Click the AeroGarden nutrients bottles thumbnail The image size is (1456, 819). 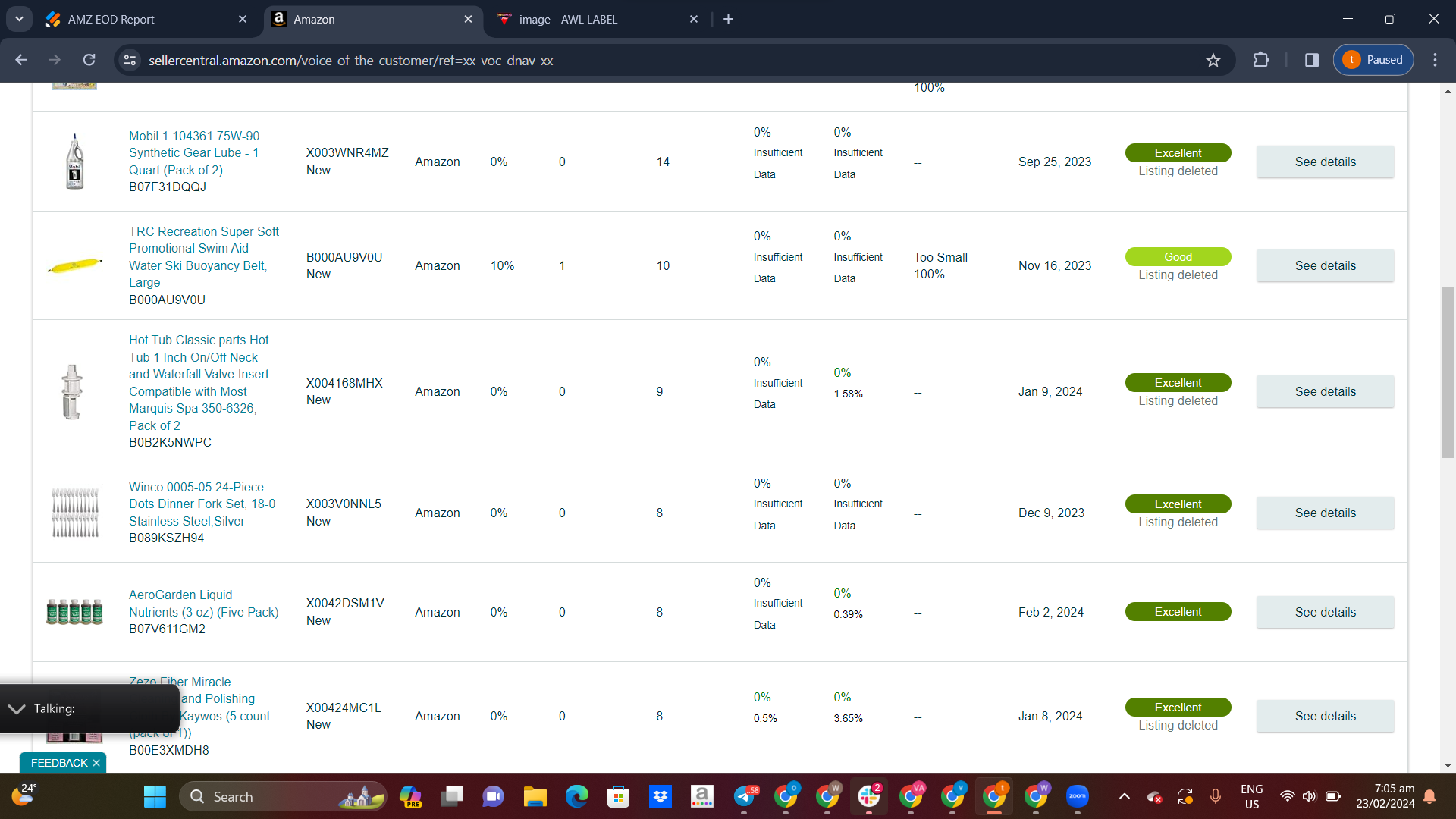tap(74, 612)
